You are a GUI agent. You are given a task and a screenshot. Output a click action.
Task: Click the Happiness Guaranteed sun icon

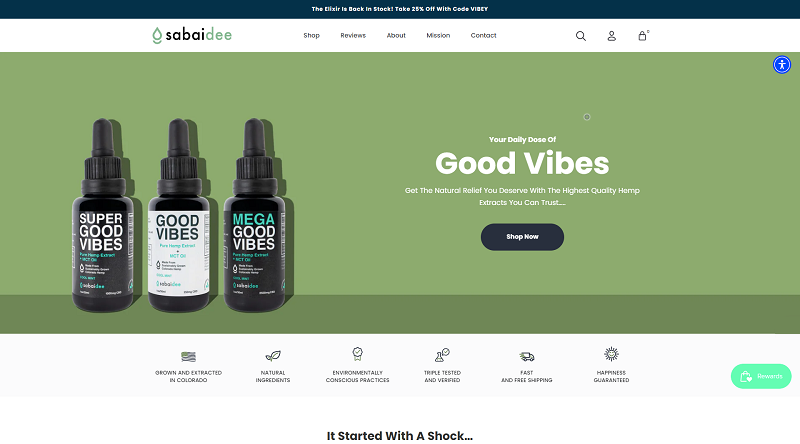click(x=611, y=354)
